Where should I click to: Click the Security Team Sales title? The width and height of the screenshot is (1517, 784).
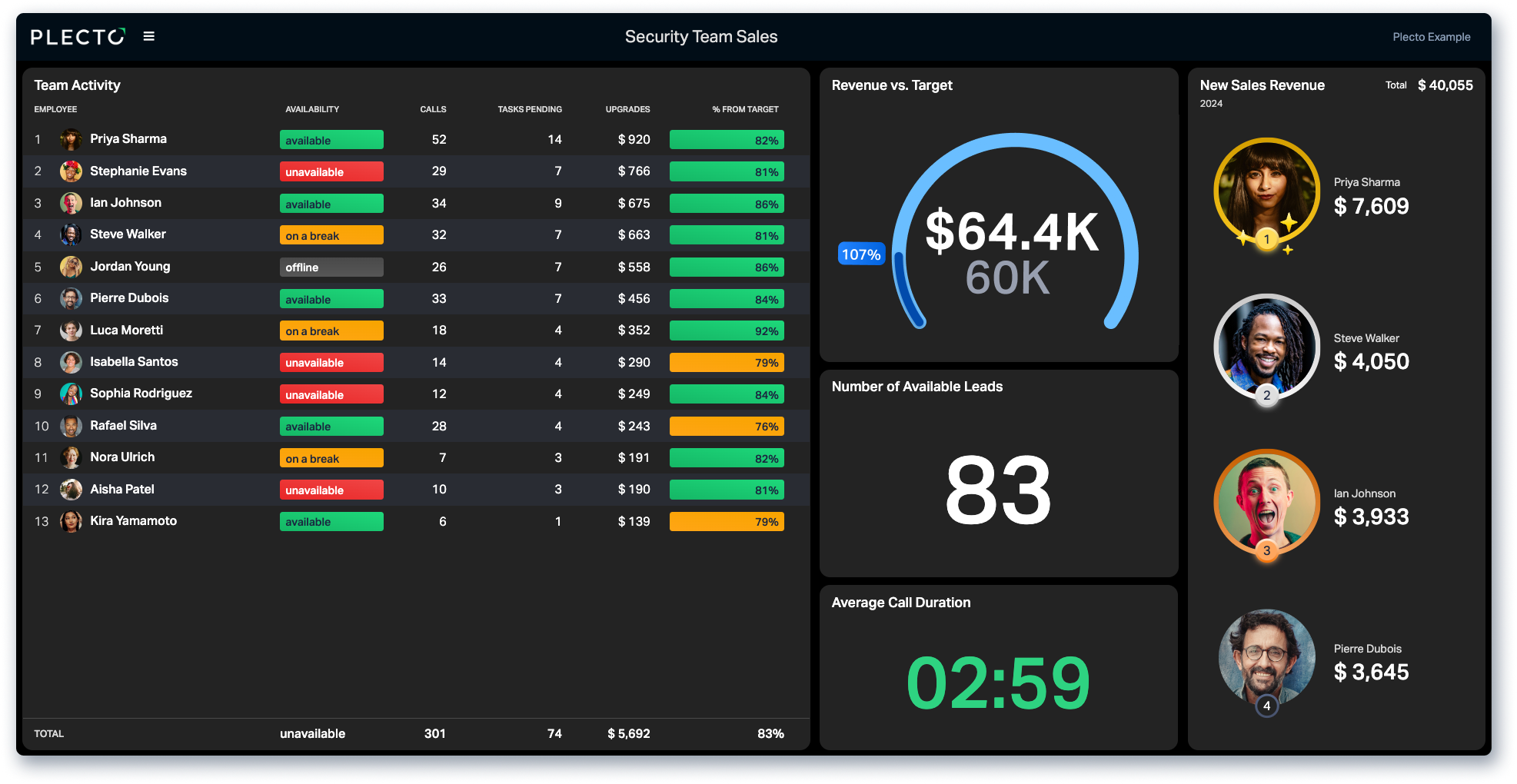coord(701,37)
